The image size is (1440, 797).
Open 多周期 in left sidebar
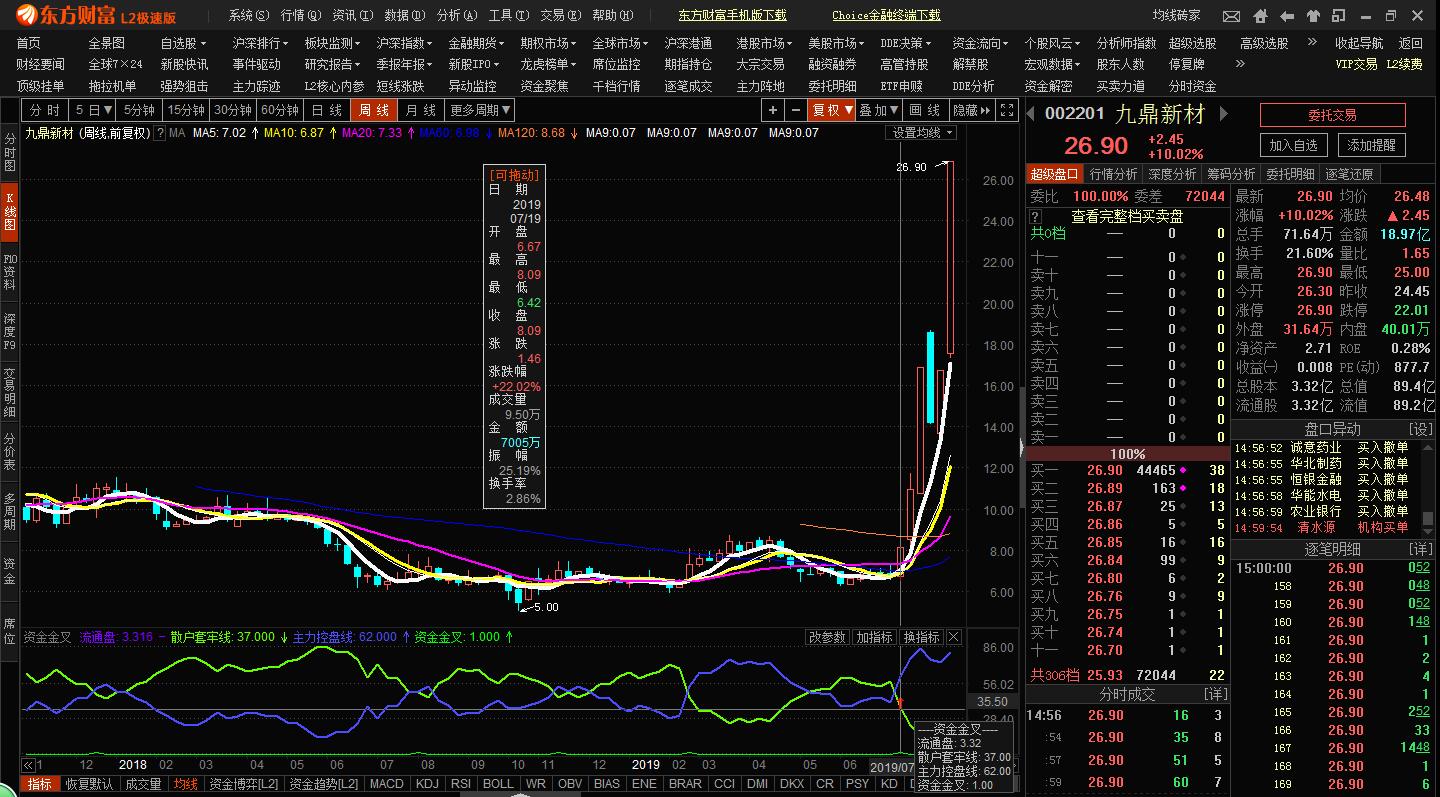tap(9, 511)
